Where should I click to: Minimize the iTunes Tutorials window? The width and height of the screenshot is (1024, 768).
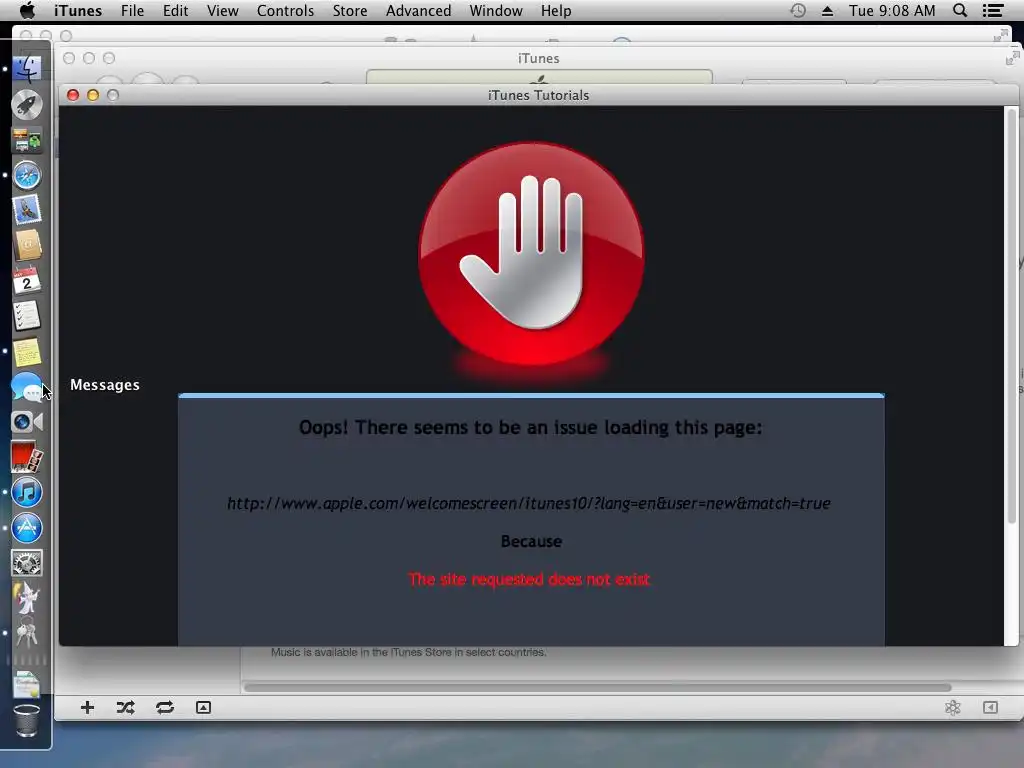pos(93,95)
